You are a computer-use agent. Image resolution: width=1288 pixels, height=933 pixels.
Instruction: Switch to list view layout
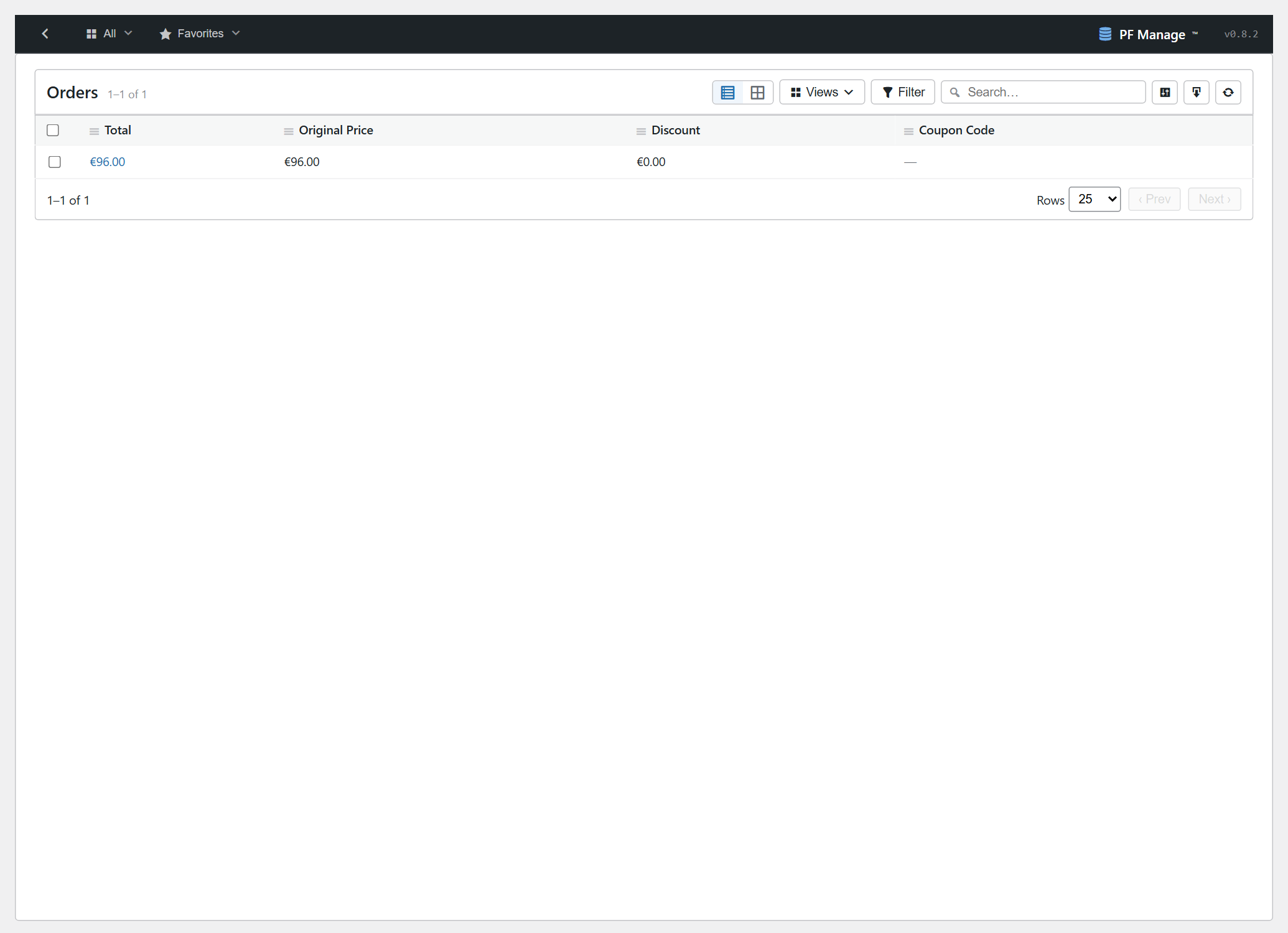(x=727, y=93)
